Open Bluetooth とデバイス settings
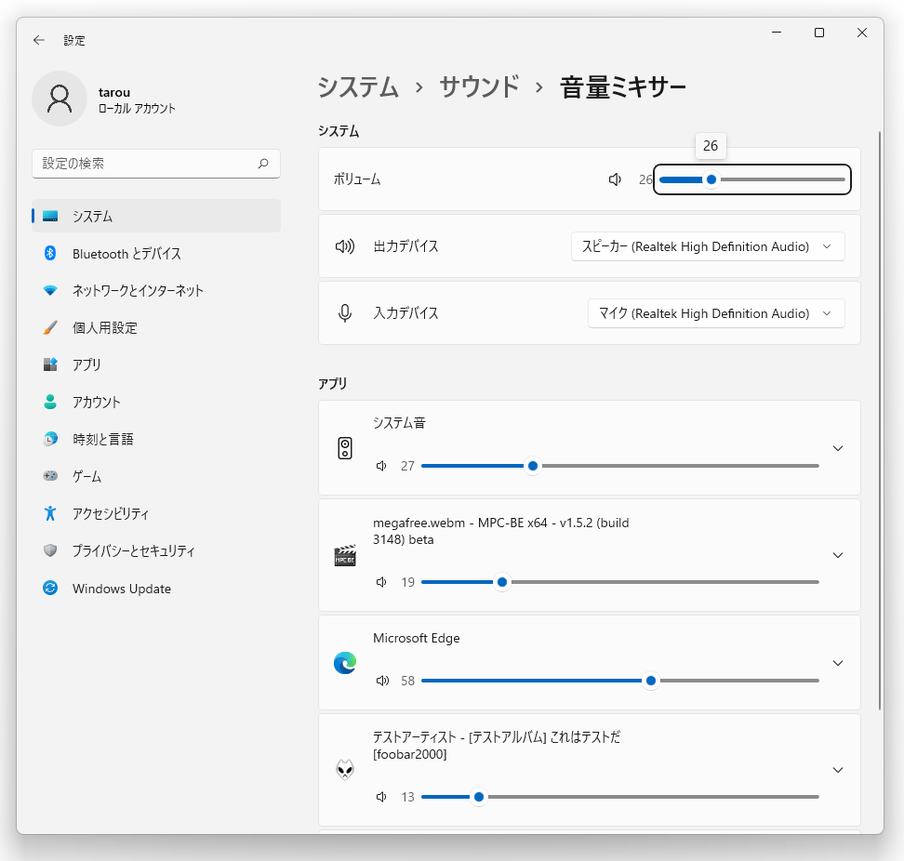904x861 pixels. (x=156, y=253)
